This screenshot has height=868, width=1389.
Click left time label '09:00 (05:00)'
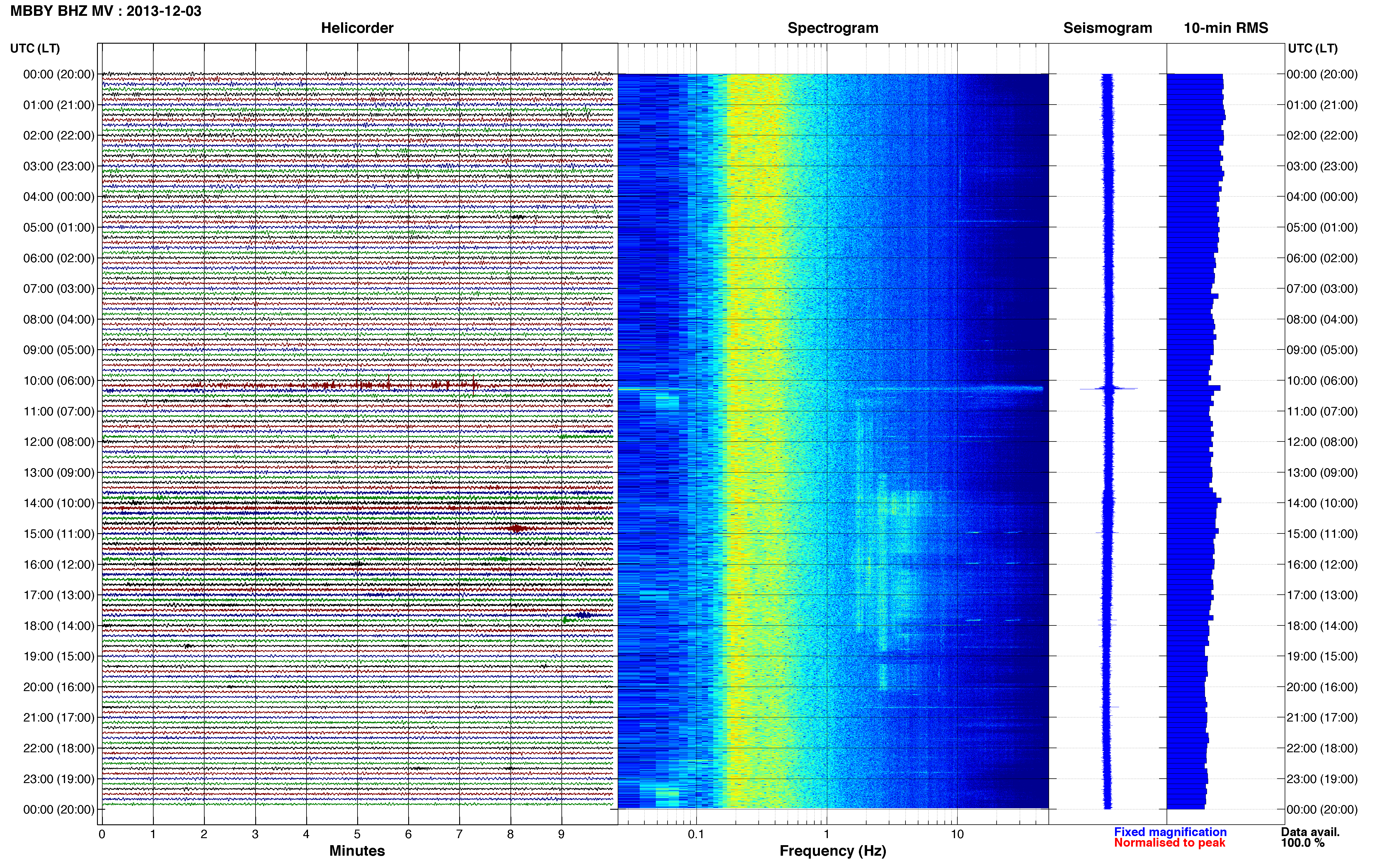(x=59, y=350)
